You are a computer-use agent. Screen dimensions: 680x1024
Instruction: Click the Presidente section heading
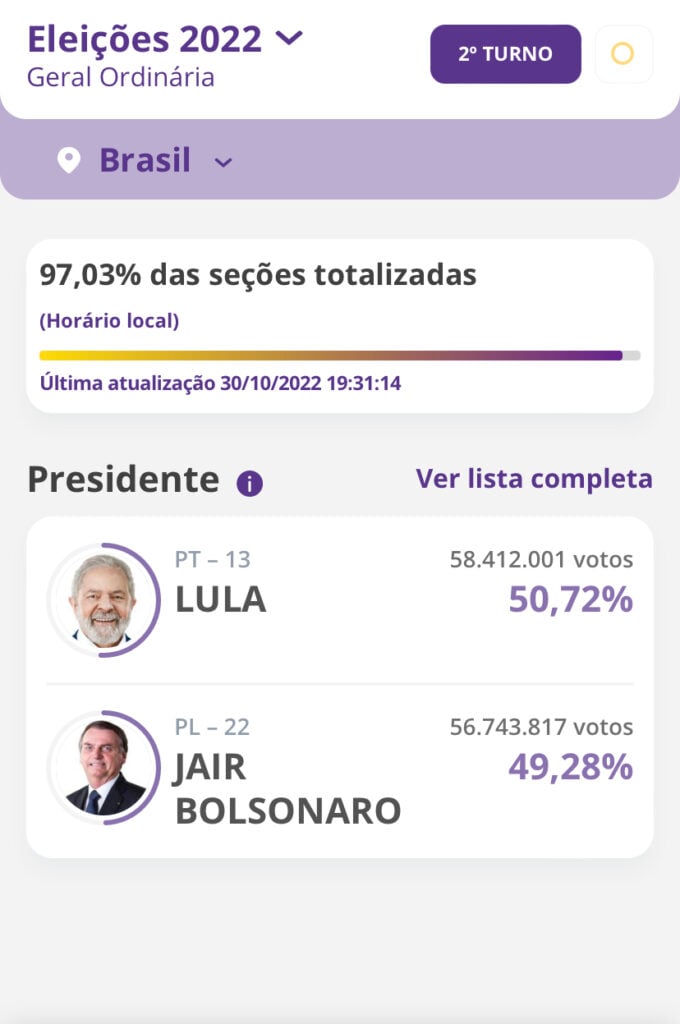pyautogui.click(x=123, y=480)
